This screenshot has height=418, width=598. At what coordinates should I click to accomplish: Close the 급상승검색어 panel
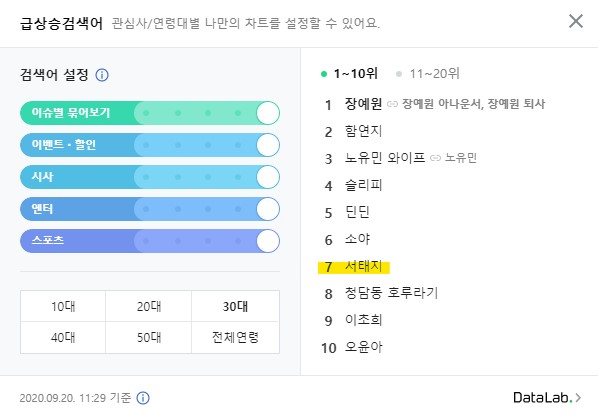click(x=575, y=21)
